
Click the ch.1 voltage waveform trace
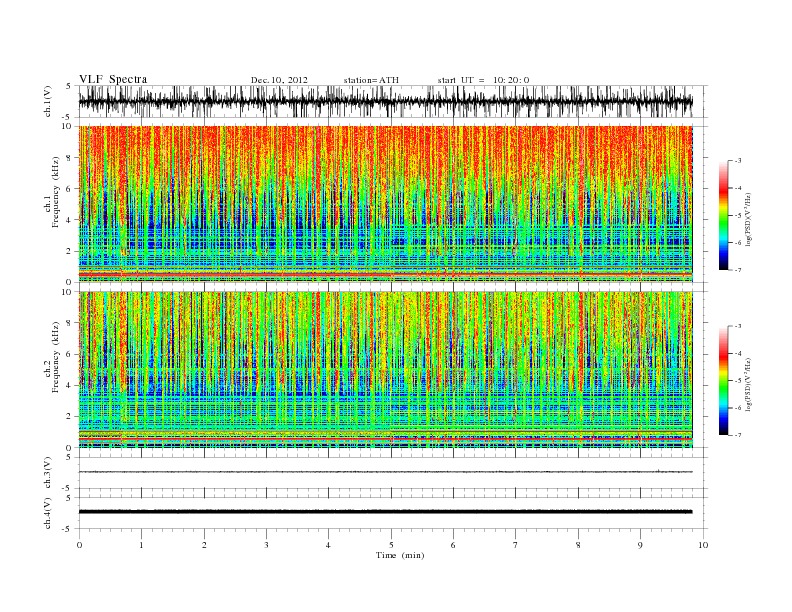[385, 102]
